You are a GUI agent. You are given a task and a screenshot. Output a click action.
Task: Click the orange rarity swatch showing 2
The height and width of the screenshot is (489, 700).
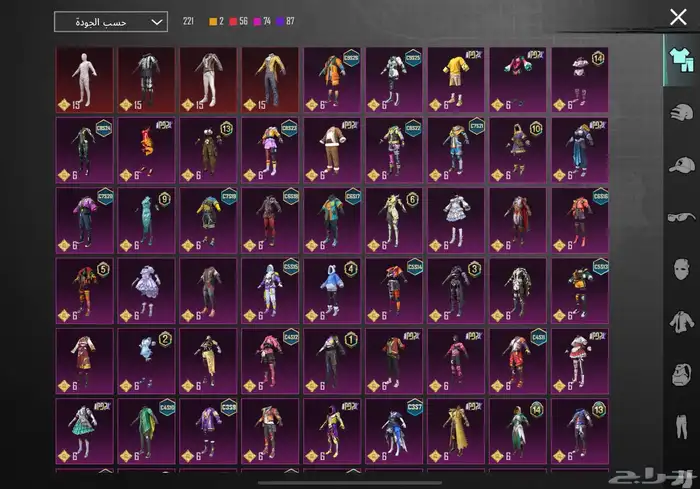pos(215,21)
